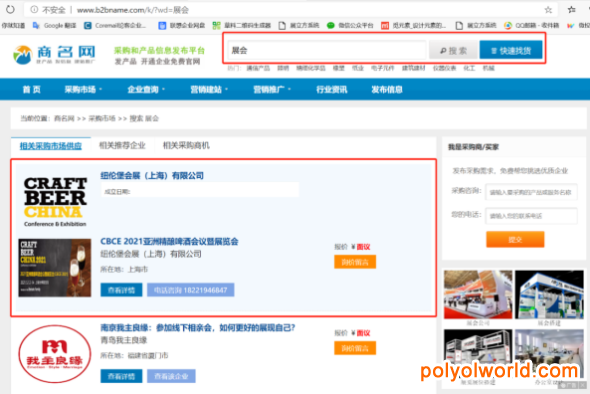Open 行业资讯 in the nav bar
Screen dimensions: 590x394
[331, 90]
